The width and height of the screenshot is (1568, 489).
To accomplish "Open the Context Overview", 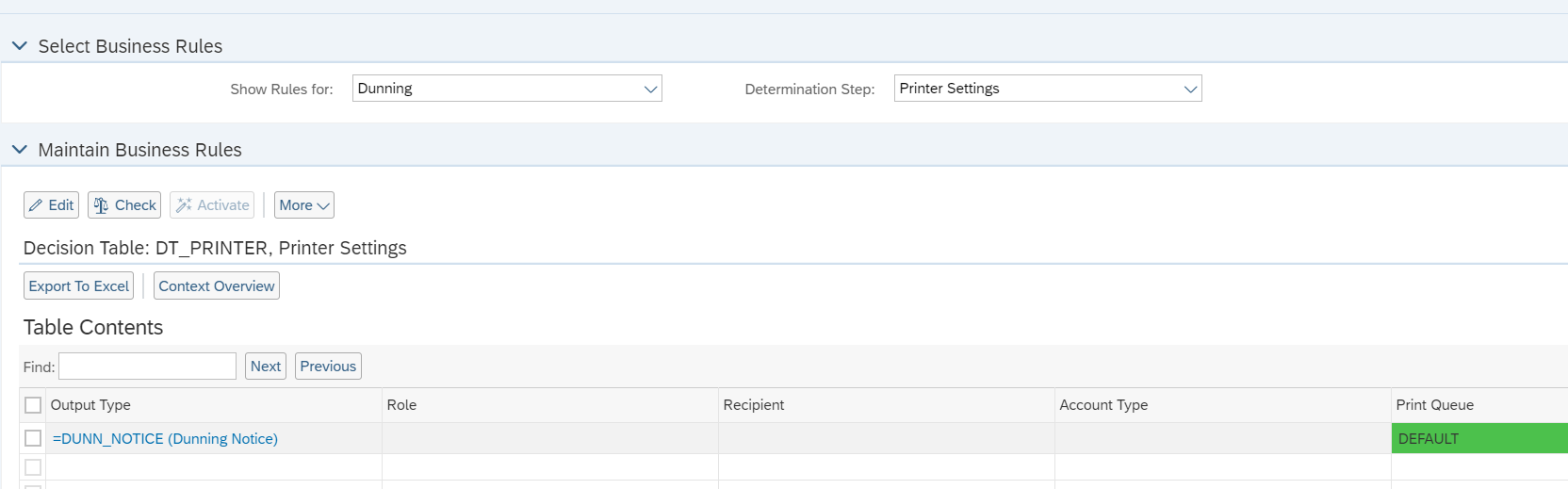I will [x=217, y=286].
